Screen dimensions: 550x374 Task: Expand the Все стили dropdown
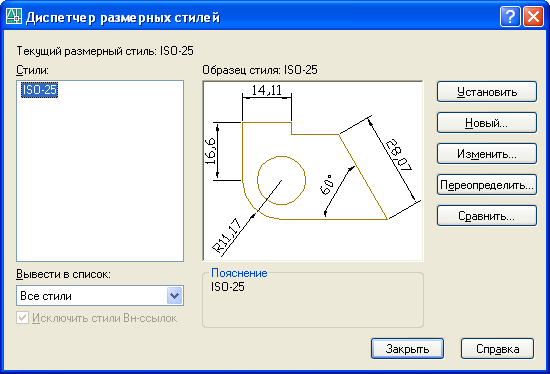point(175,295)
